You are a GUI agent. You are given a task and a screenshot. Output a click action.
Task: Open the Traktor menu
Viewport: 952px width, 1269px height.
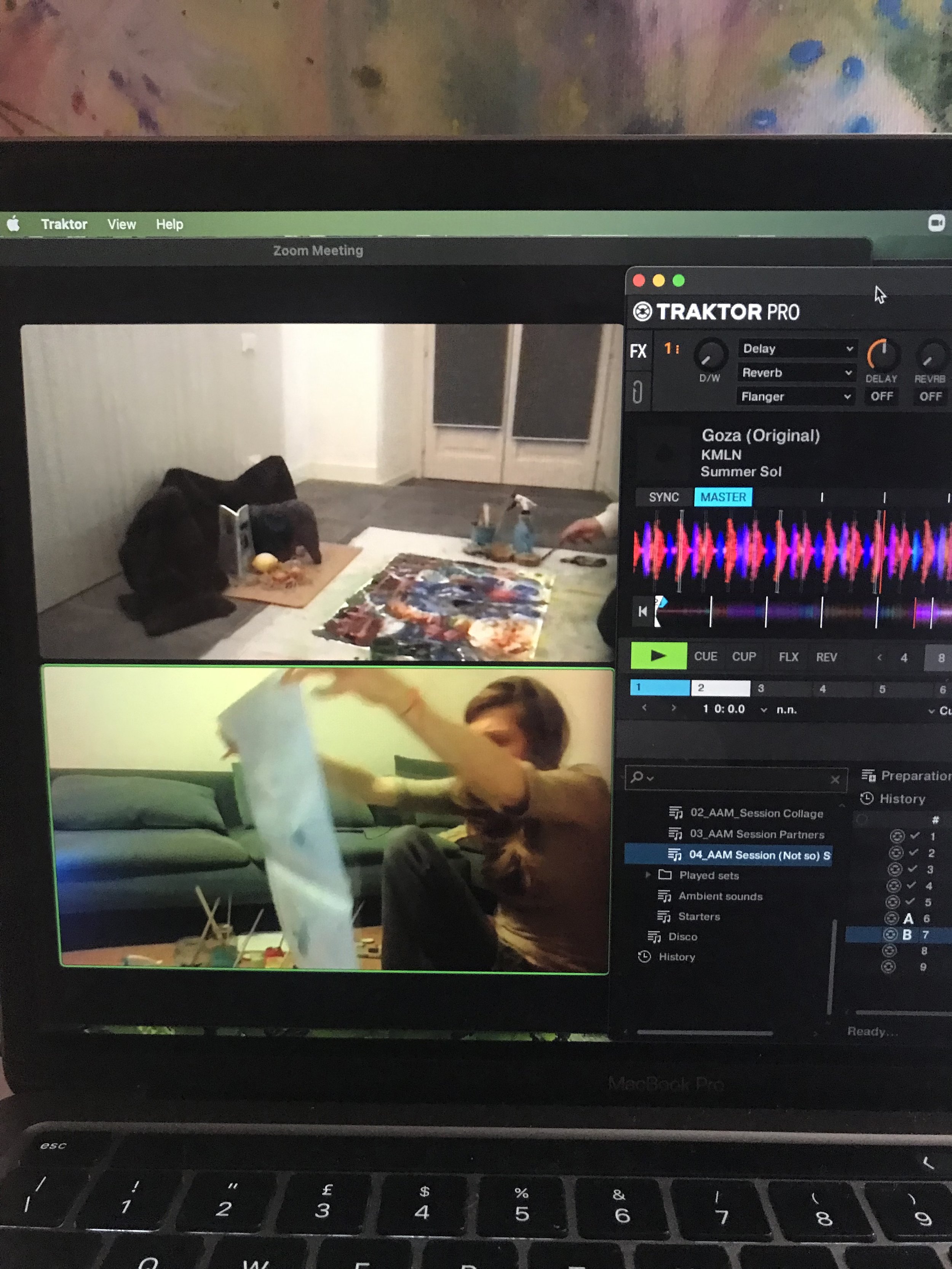pyautogui.click(x=64, y=224)
